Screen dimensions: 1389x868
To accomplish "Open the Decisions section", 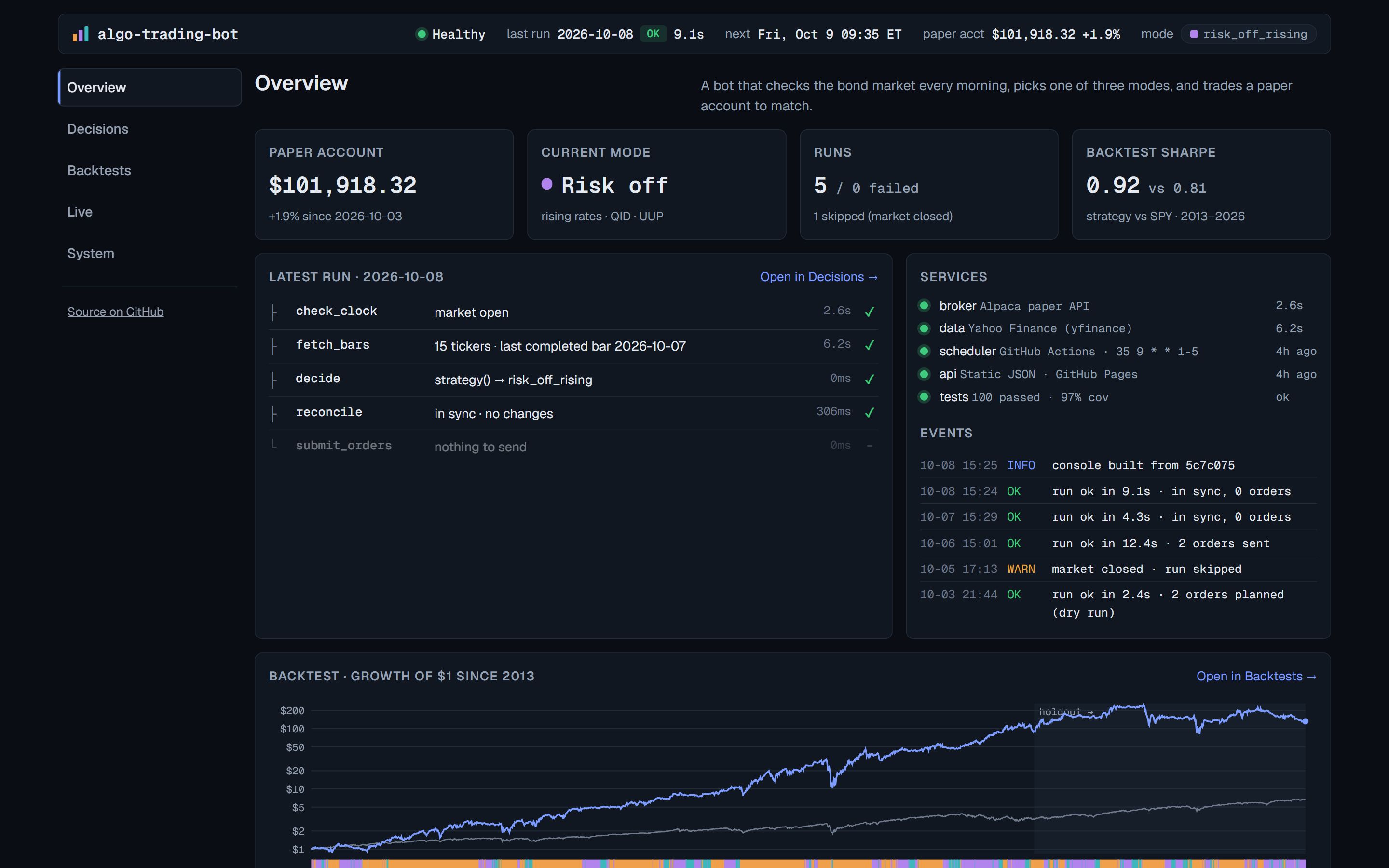I will pos(150,129).
